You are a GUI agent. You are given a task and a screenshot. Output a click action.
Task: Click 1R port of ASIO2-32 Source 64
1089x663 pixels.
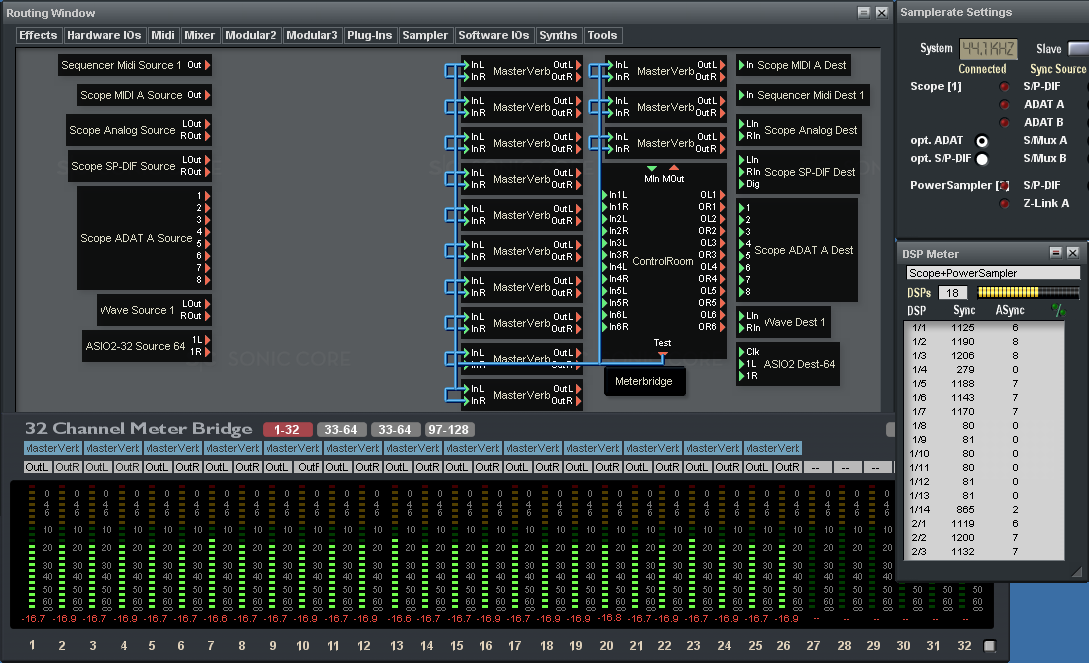tap(207, 352)
